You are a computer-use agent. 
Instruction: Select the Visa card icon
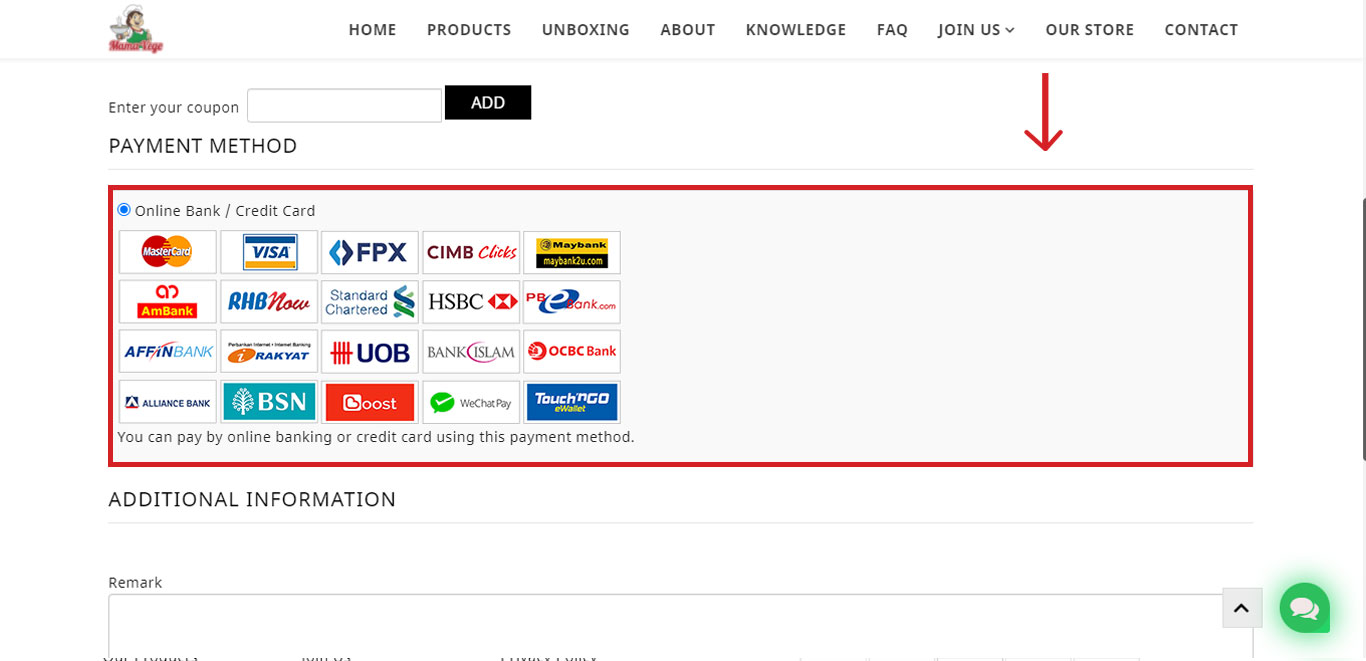tap(269, 252)
